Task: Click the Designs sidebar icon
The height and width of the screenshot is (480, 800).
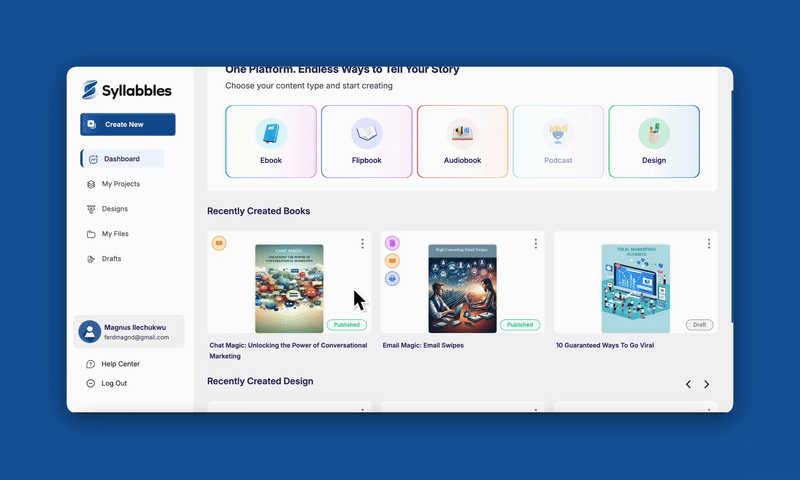Action: pyautogui.click(x=92, y=209)
